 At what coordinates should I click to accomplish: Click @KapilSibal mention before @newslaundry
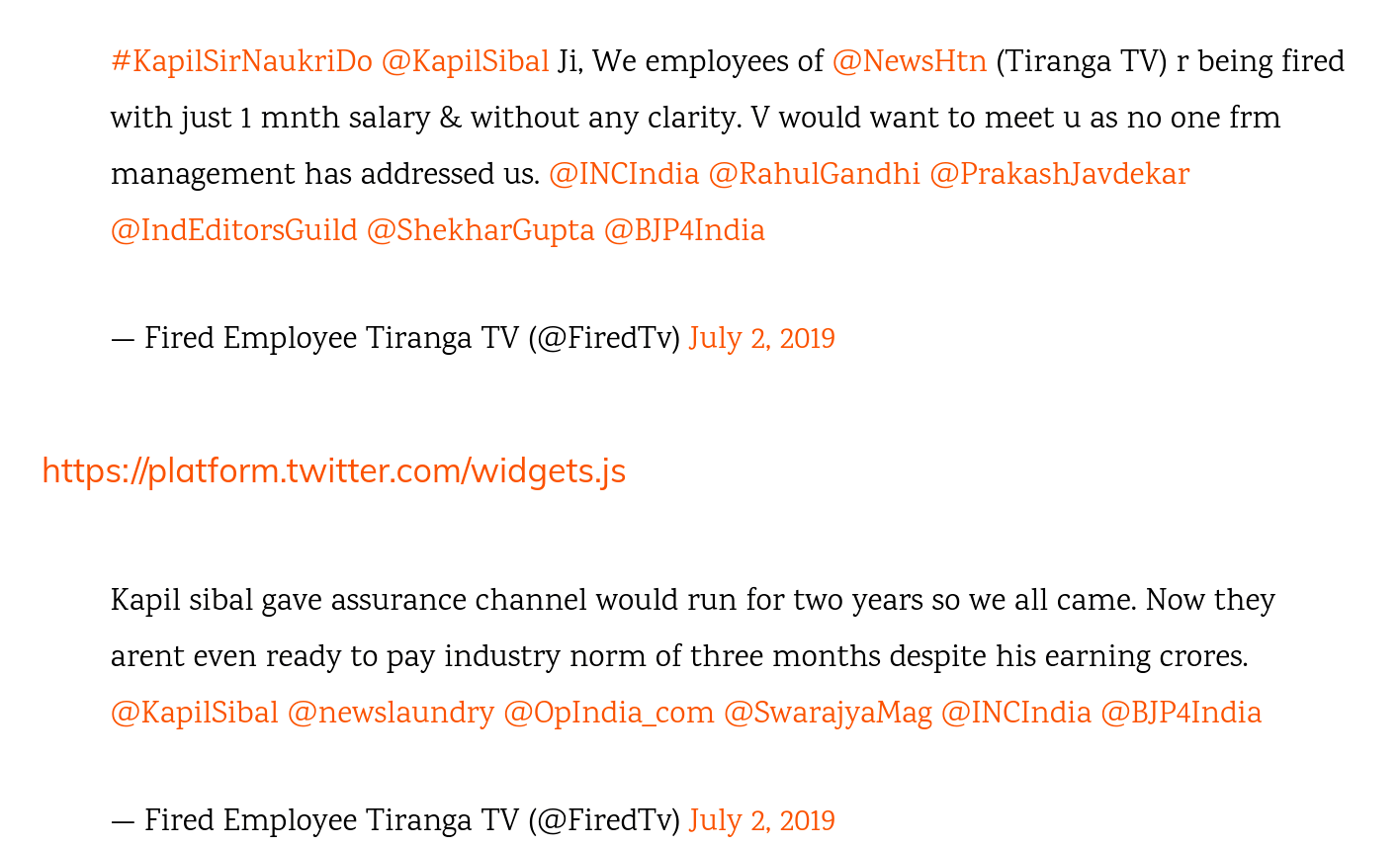[195, 714]
